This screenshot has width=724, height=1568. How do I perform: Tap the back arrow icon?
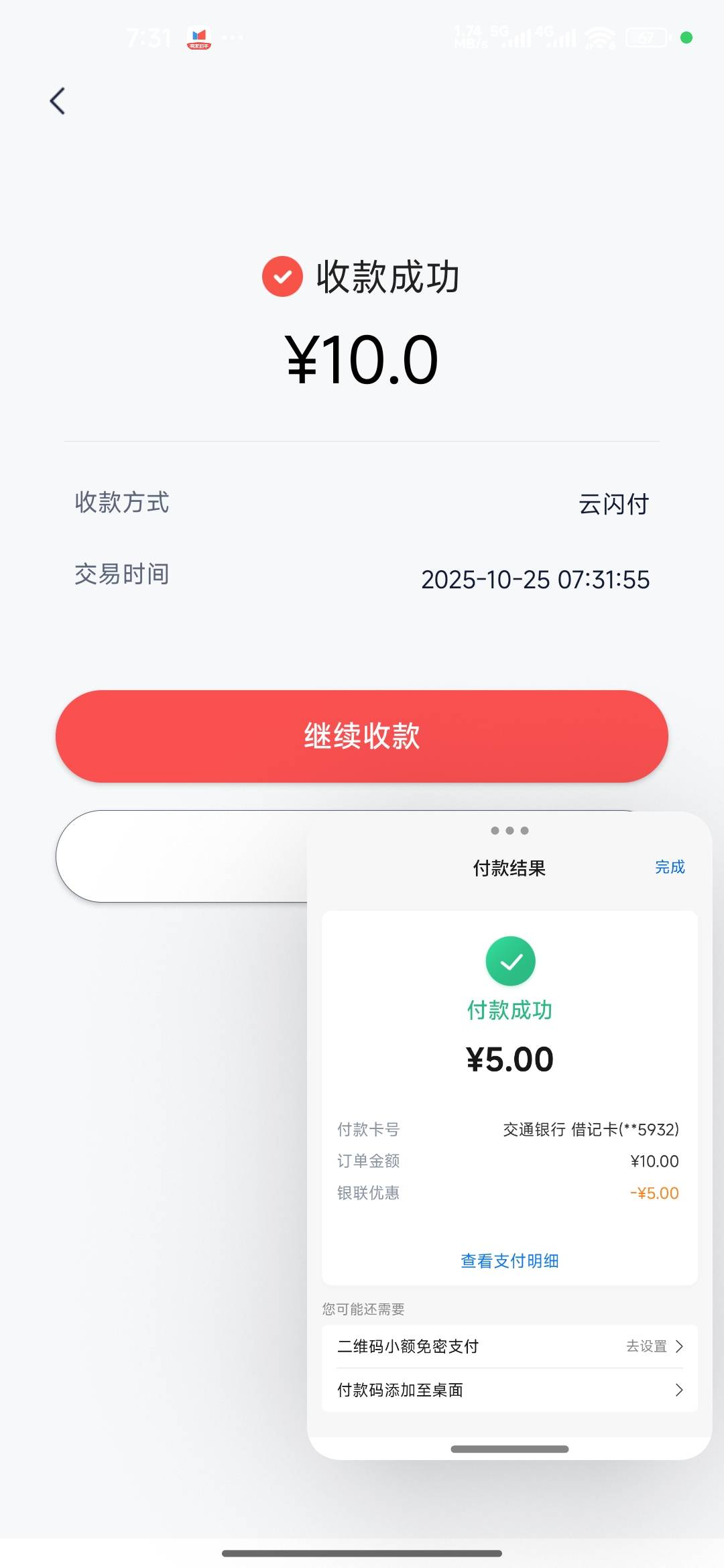[58, 101]
